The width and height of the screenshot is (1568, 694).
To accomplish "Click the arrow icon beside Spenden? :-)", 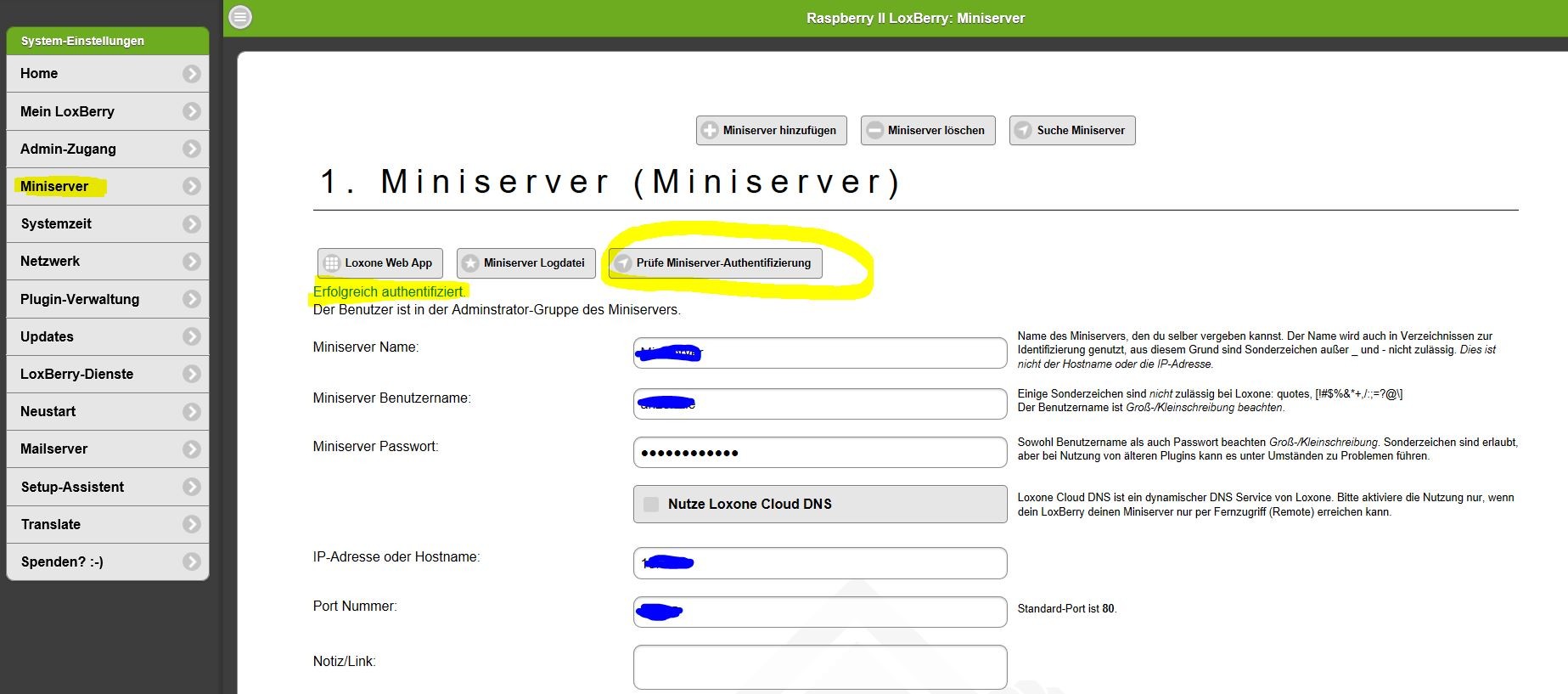I will point(192,561).
